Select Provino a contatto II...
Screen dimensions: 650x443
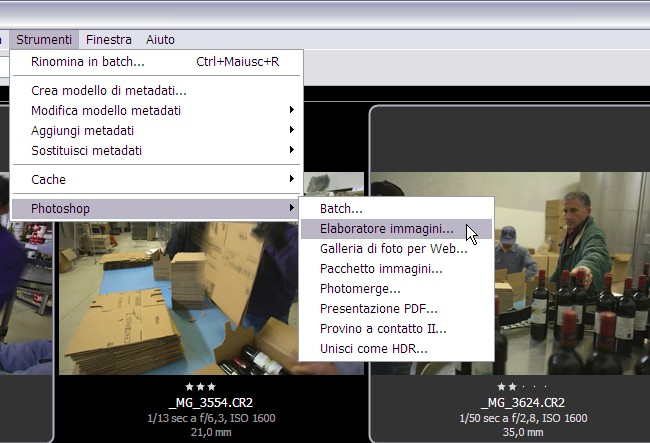396,329
